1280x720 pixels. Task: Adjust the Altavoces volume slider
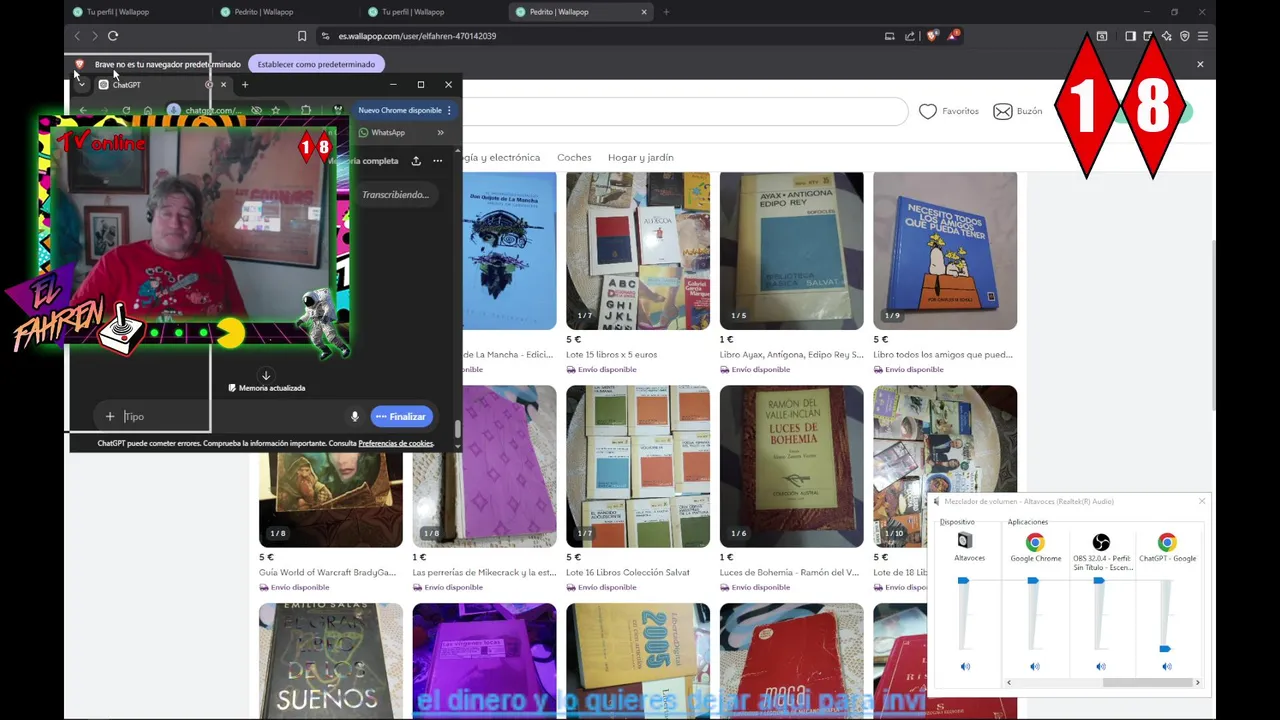pos(963,580)
